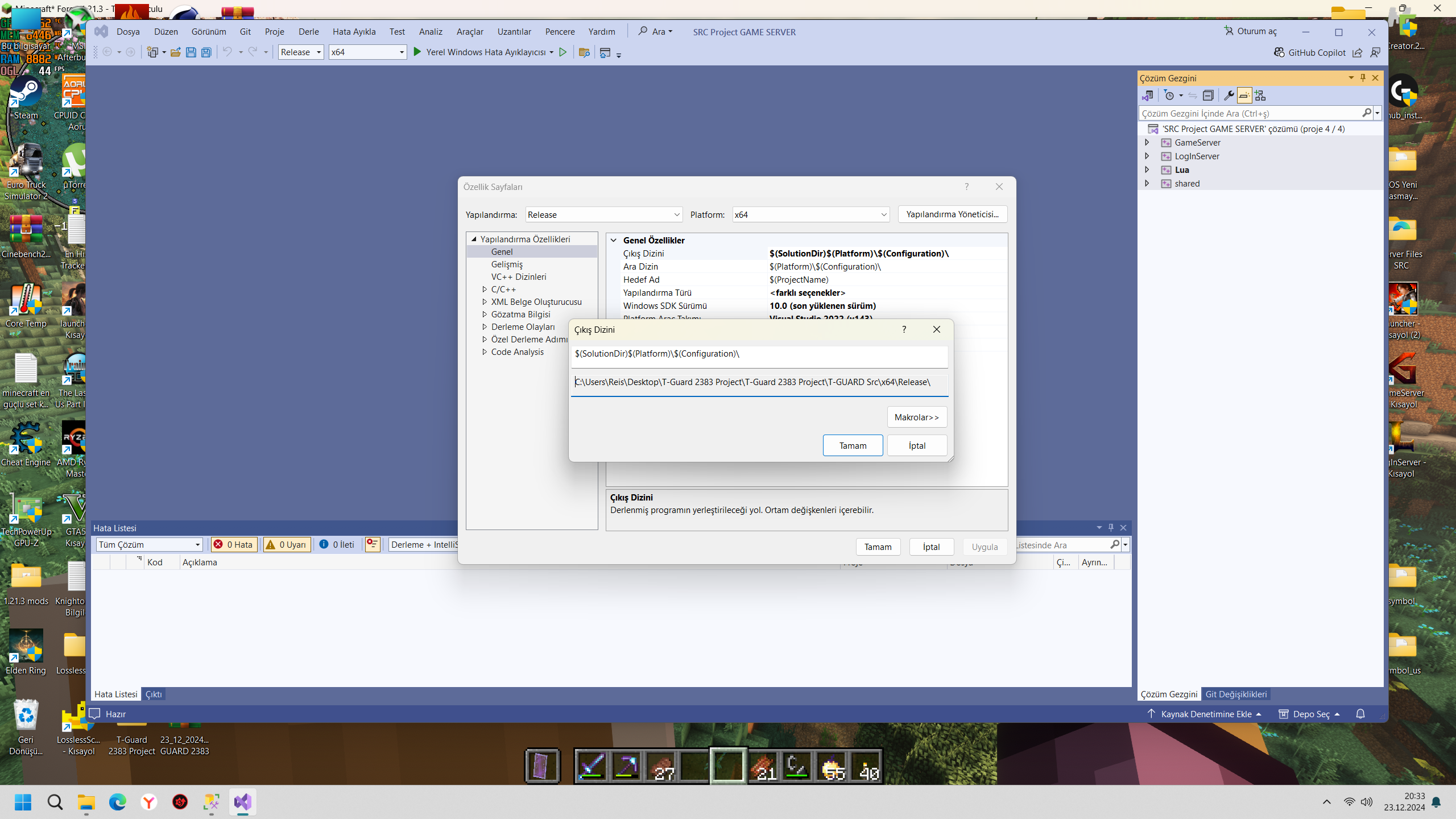Screen dimensions: 1456x819
Task: Click the notifications bell in the status bar
Action: 1360,714
